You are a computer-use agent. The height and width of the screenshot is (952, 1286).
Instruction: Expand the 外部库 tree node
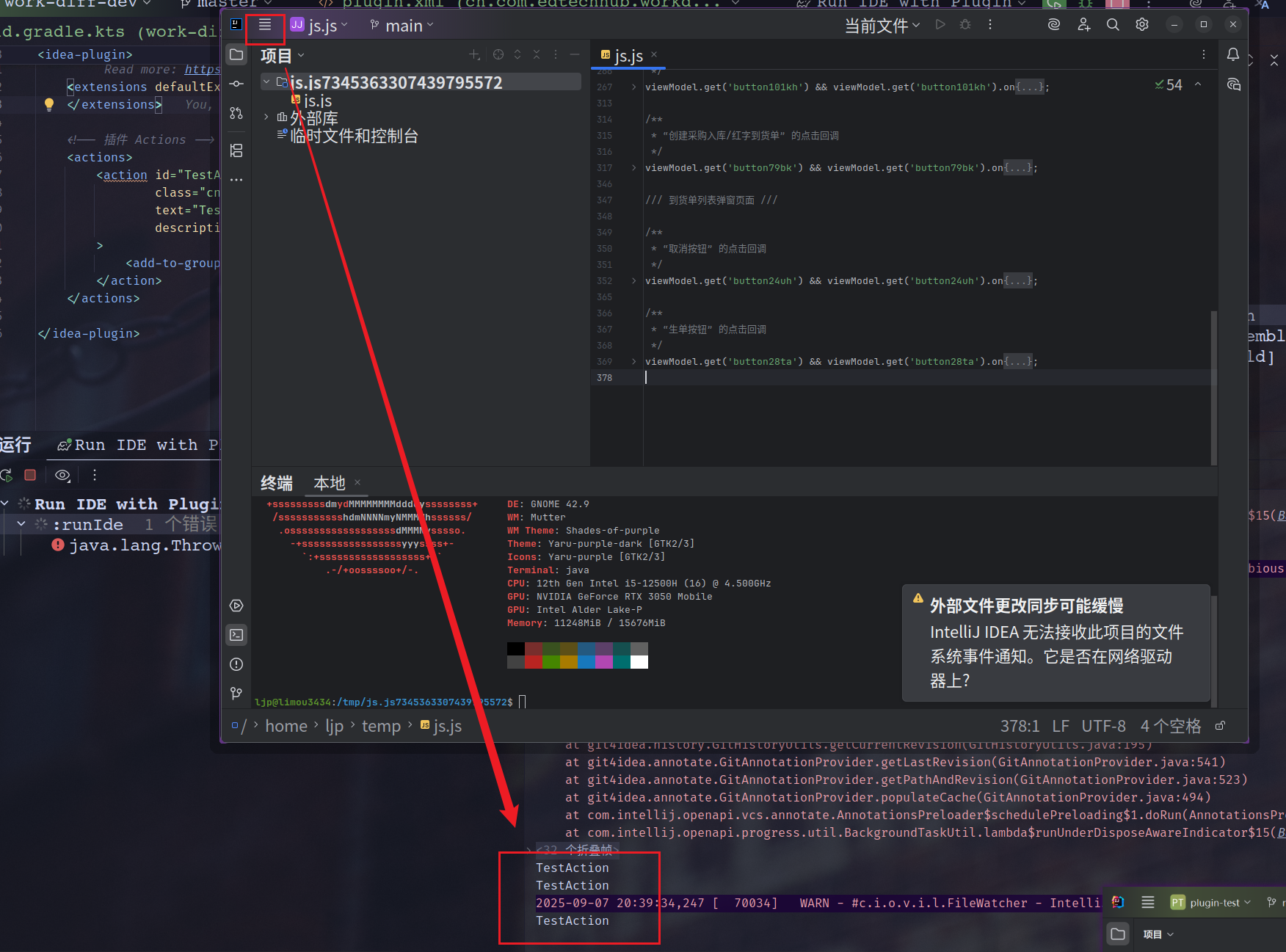(x=266, y=117)
